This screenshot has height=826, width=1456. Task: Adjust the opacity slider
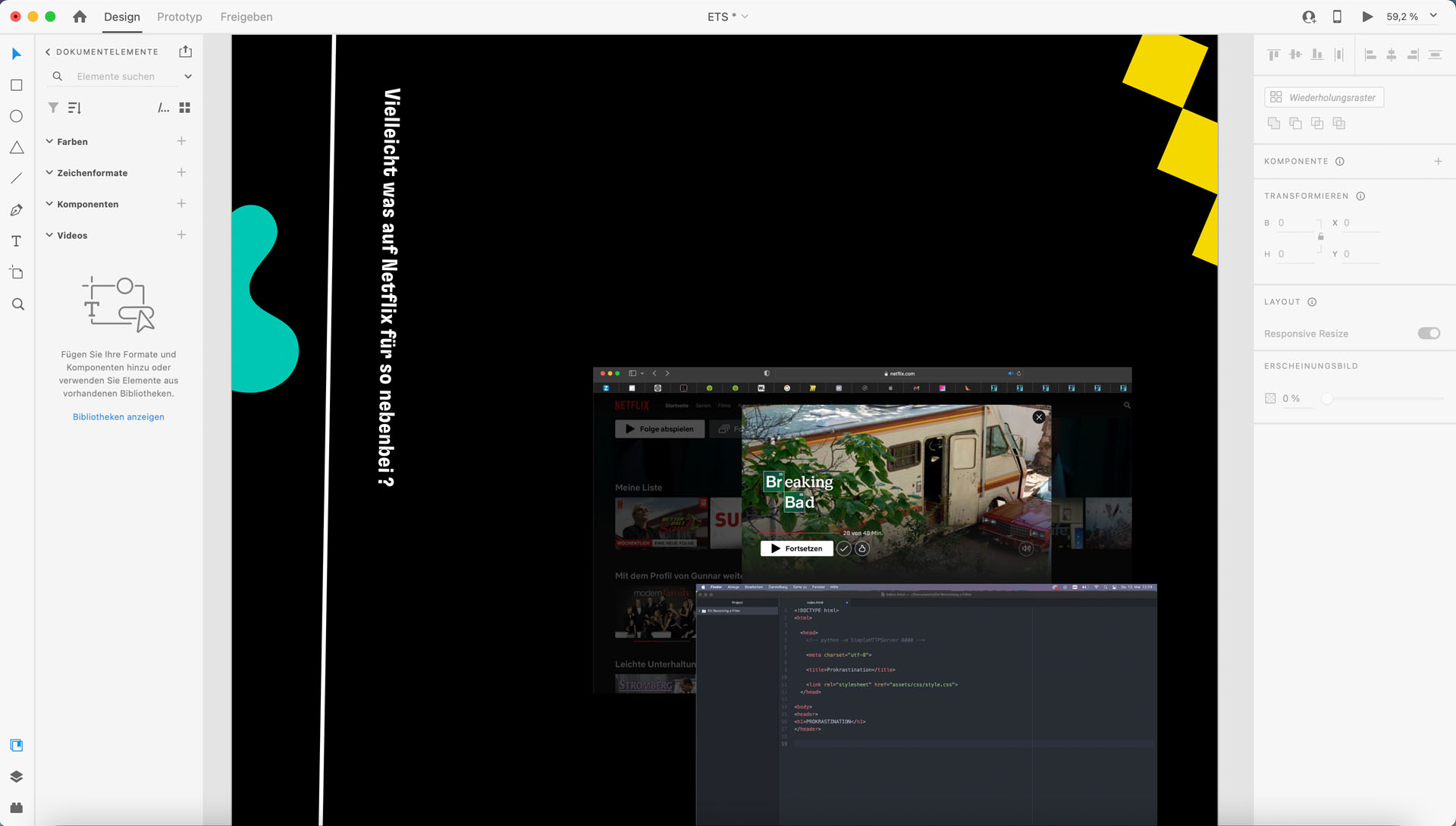pyautogui.click(x=1327, y=398)
